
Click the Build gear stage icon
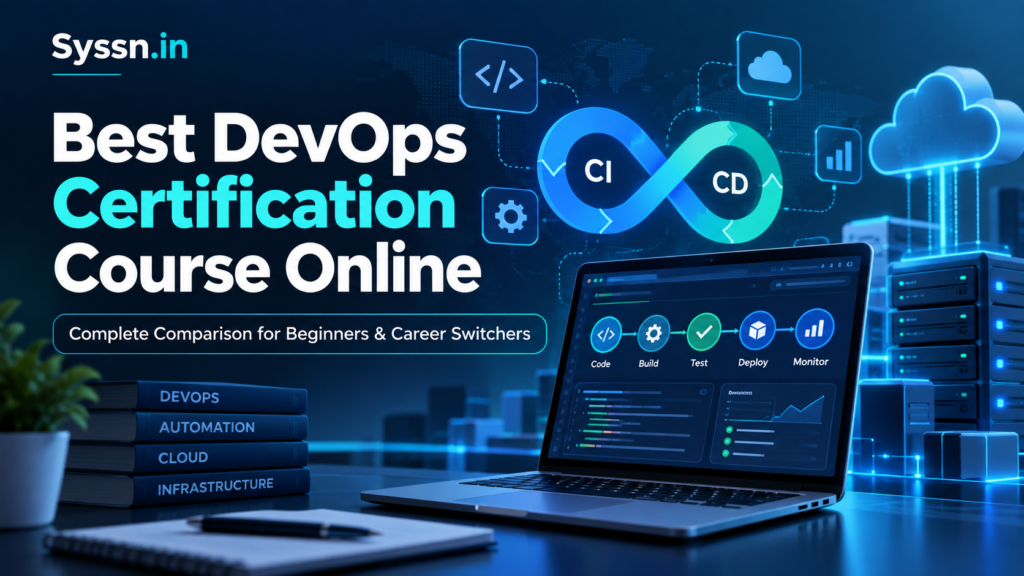(x=652, y=334)
